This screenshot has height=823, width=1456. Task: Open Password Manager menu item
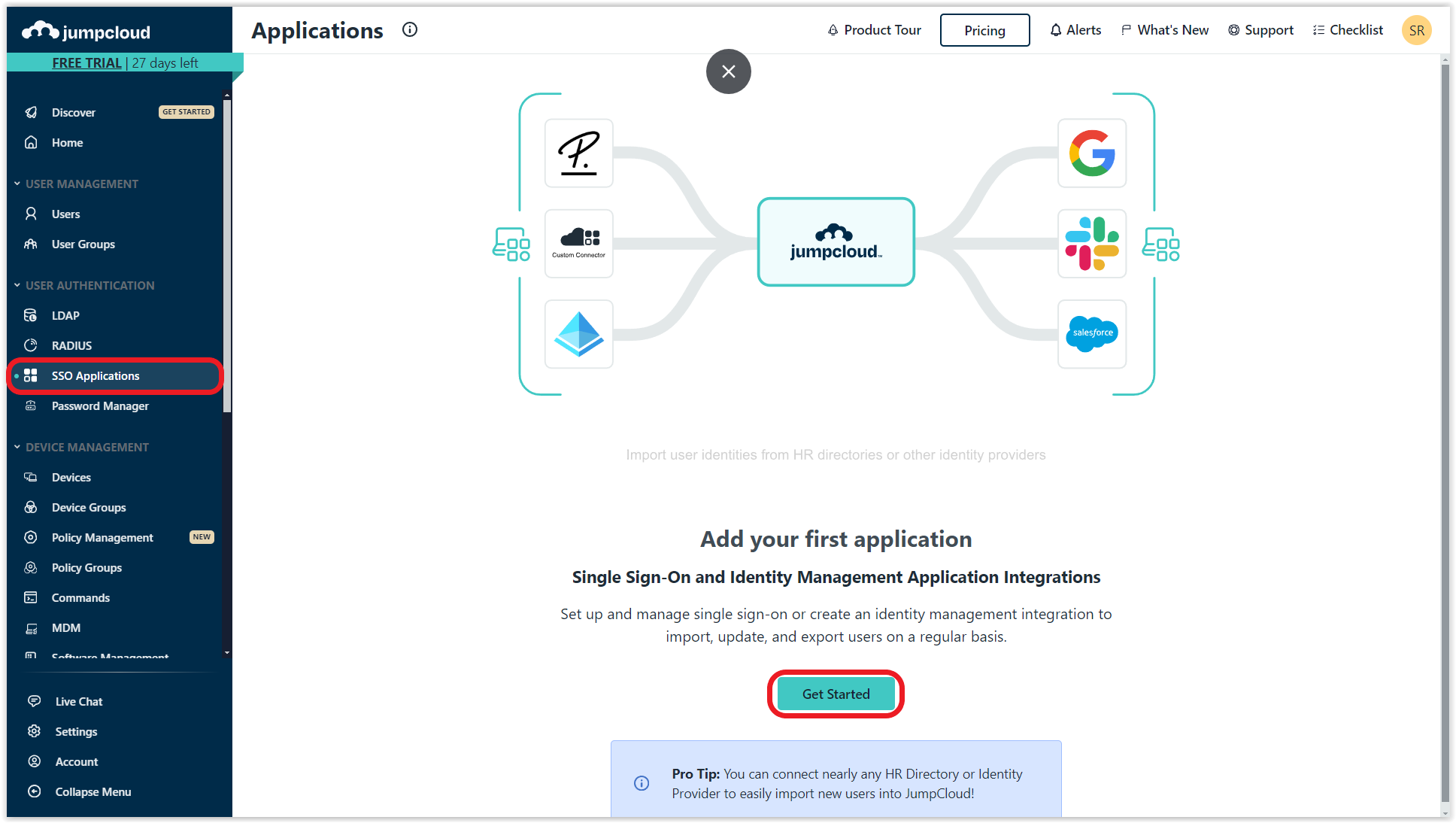(114, 405)
